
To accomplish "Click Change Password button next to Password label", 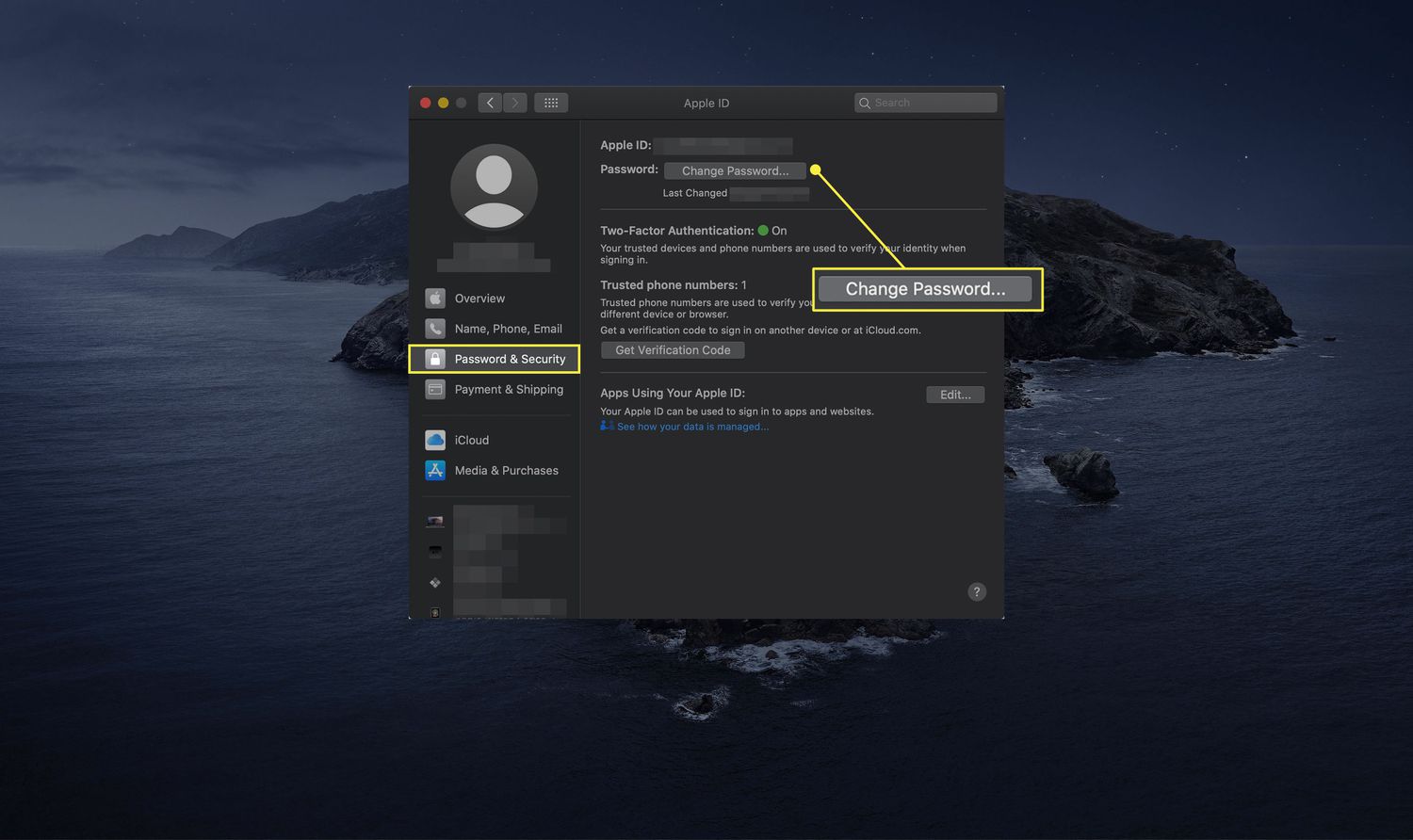I will 735,170.
